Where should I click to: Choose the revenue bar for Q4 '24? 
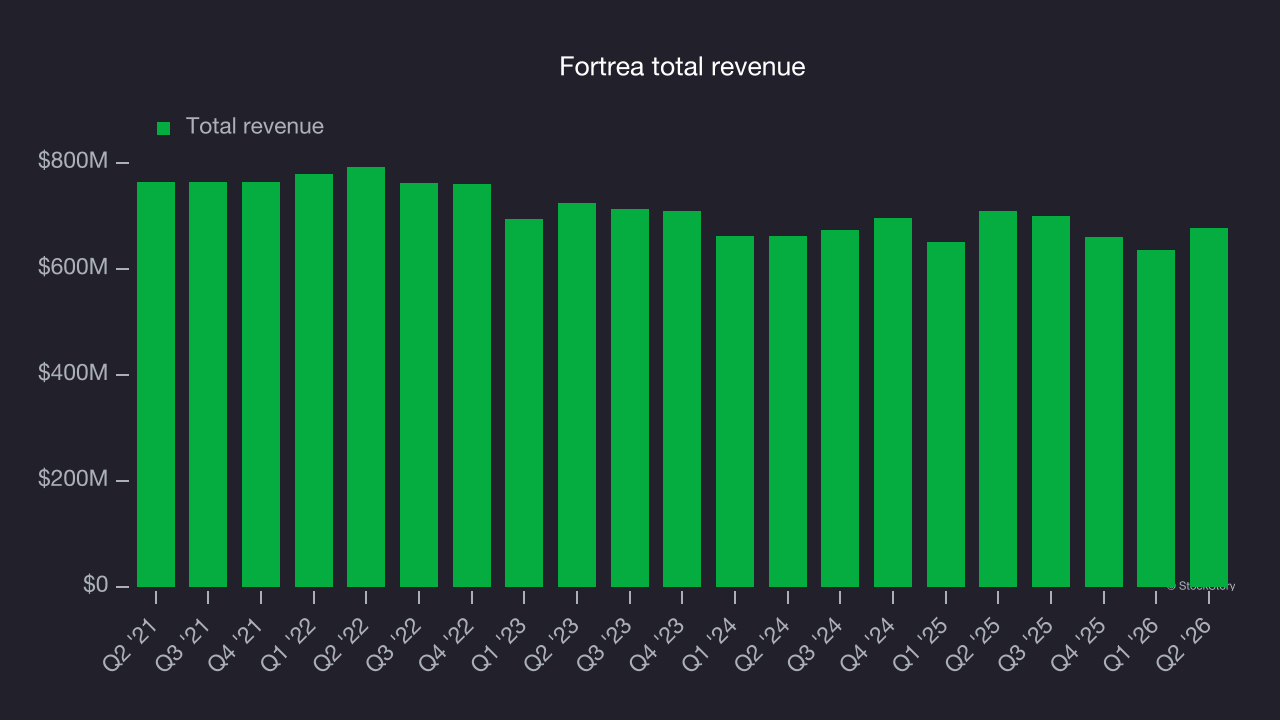coord(893,402)
